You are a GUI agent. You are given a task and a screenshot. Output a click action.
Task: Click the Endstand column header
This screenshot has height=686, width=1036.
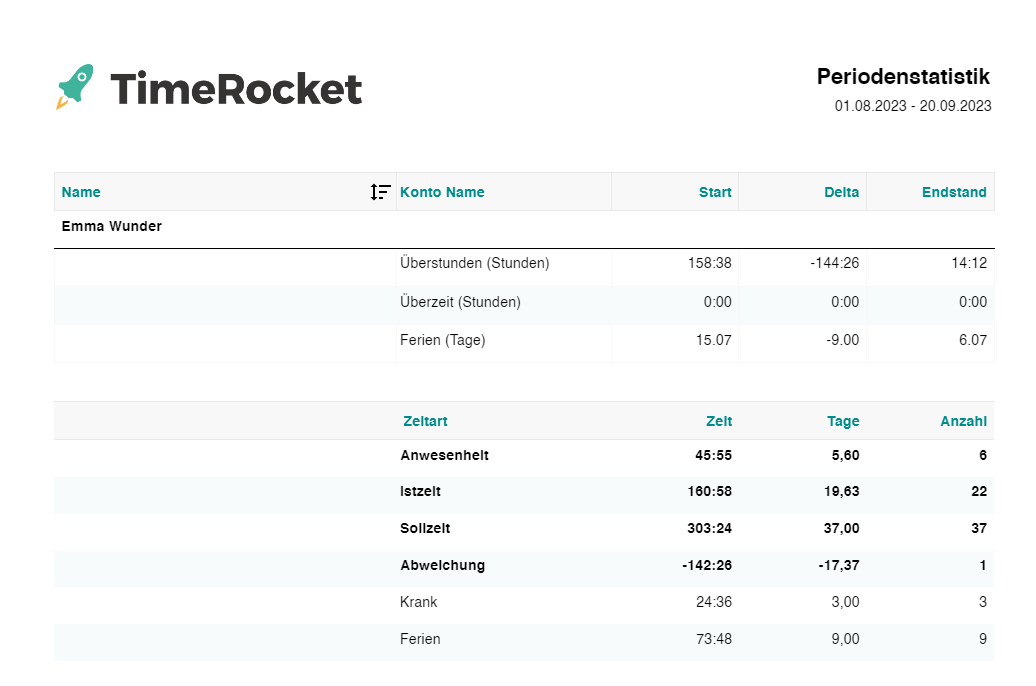(954, 192)
